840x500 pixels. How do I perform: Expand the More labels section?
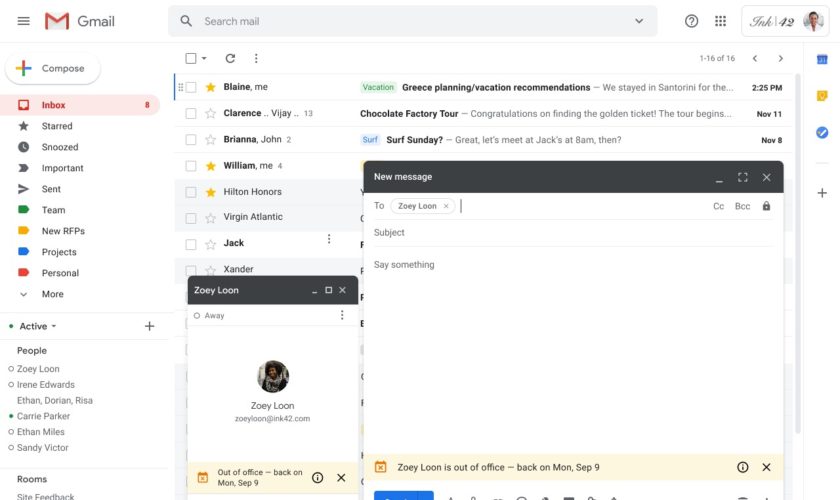click(52, 294)
